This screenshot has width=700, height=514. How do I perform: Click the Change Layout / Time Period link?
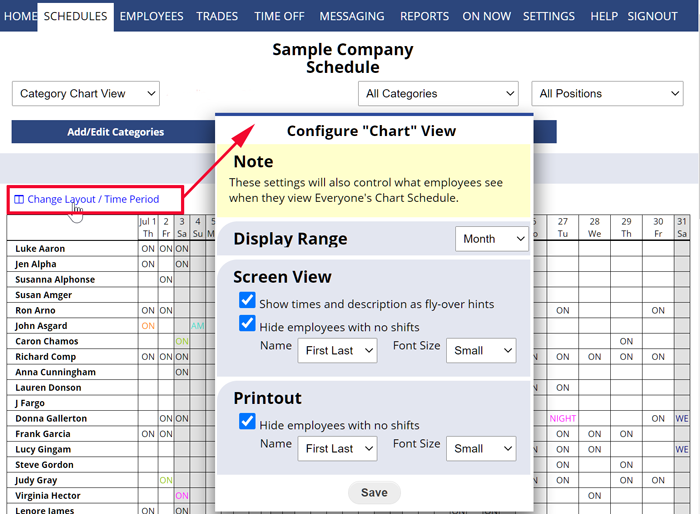click(x=92, y=199)
